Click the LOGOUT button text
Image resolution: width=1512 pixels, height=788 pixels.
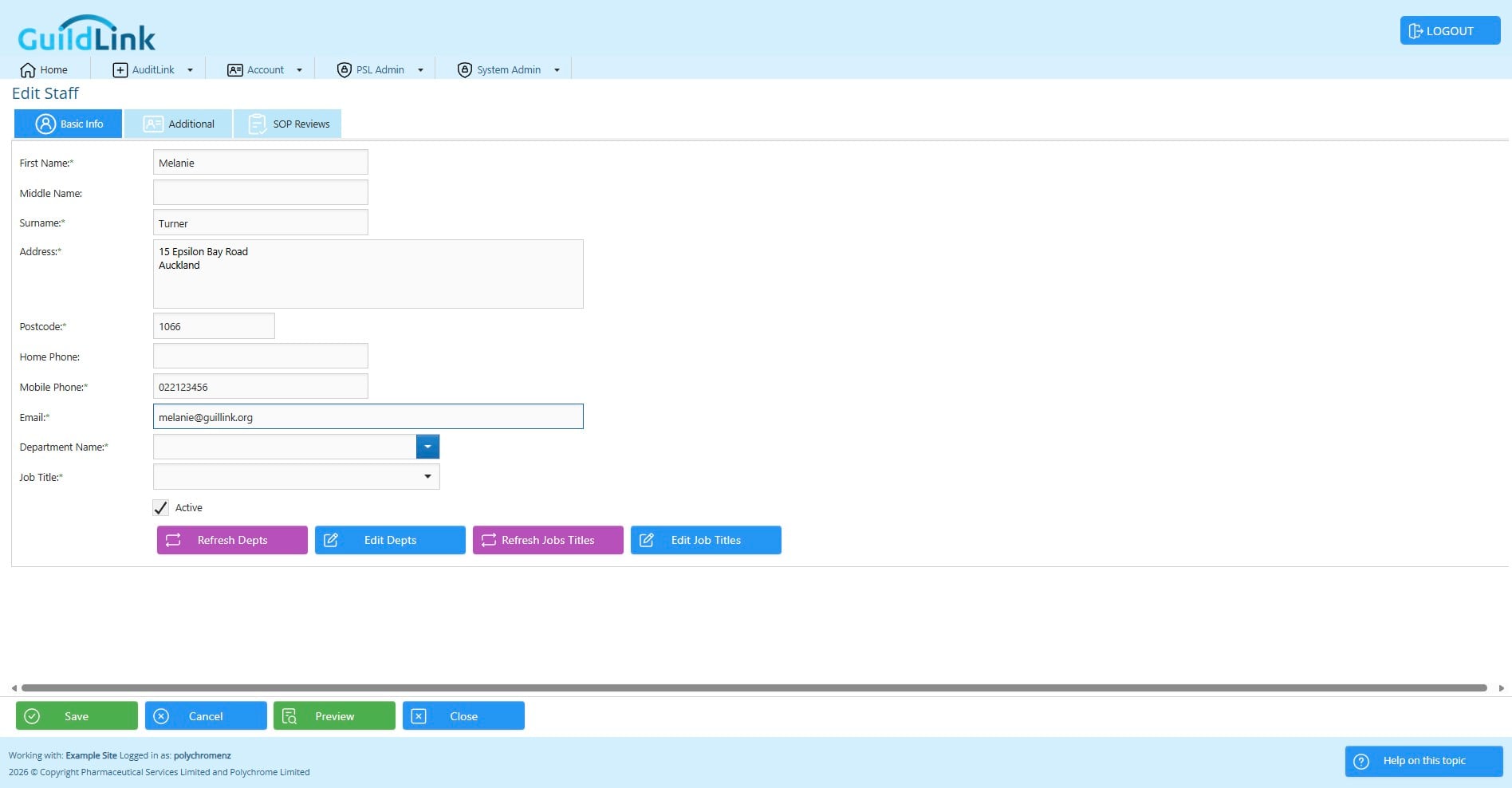[1450, 31]
